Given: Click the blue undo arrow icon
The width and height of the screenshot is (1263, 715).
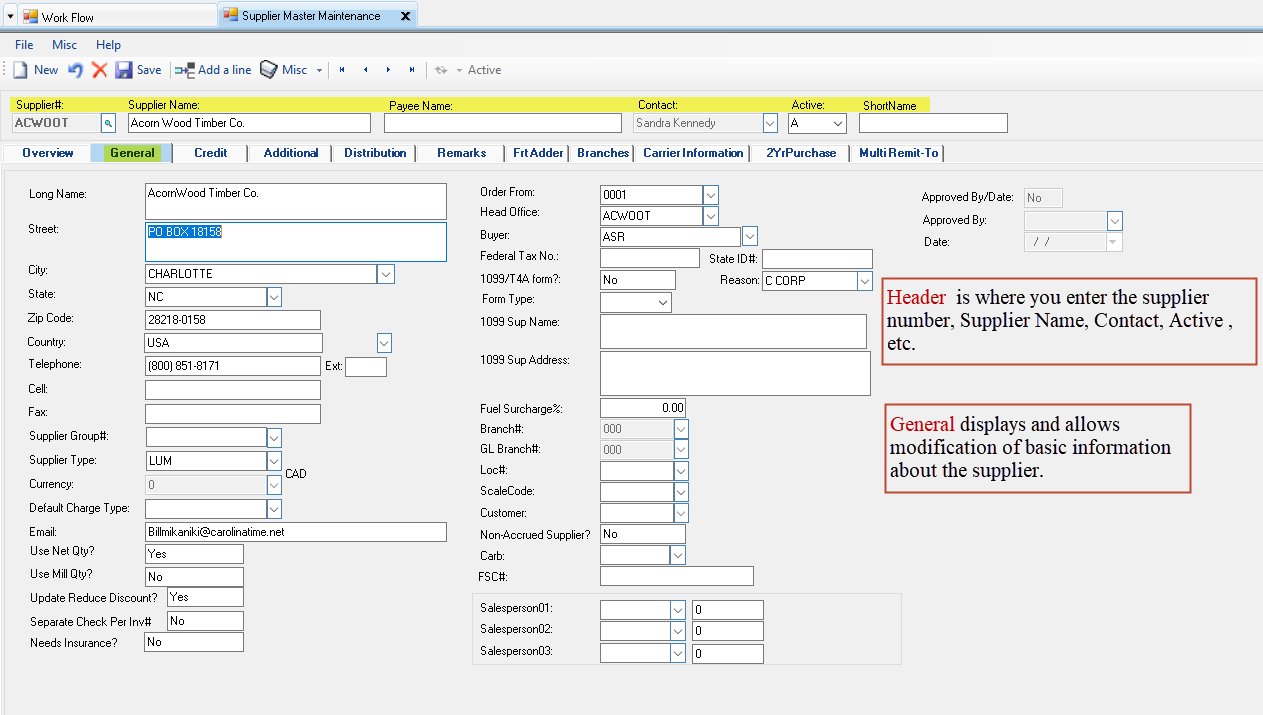Looking at the screenshot, I should (x=76, y=70).
